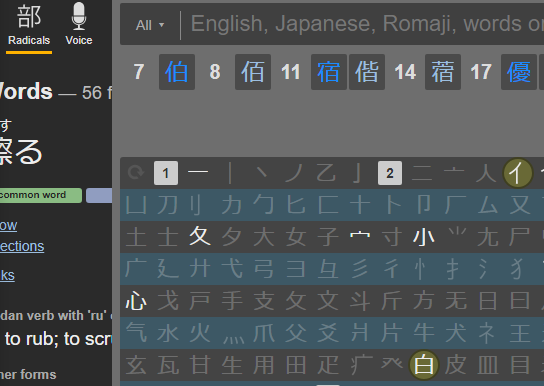Pick kanji 佰 from 8-stroke results
This screenshot has height=386, width=544.
253,72
